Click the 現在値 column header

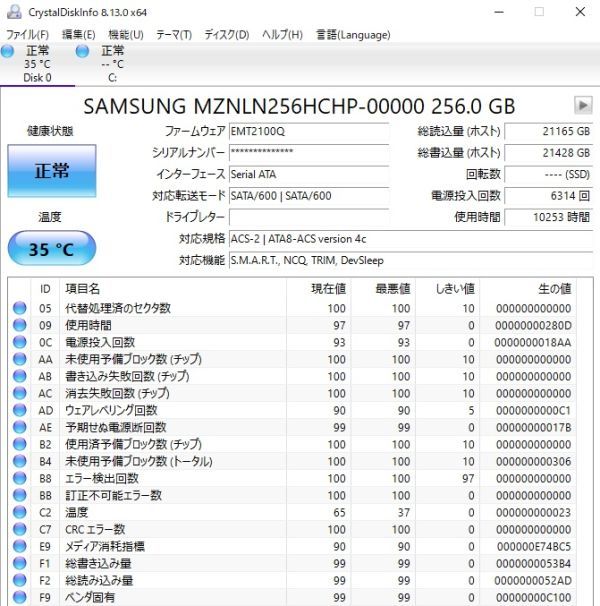[x=319, y=289]
